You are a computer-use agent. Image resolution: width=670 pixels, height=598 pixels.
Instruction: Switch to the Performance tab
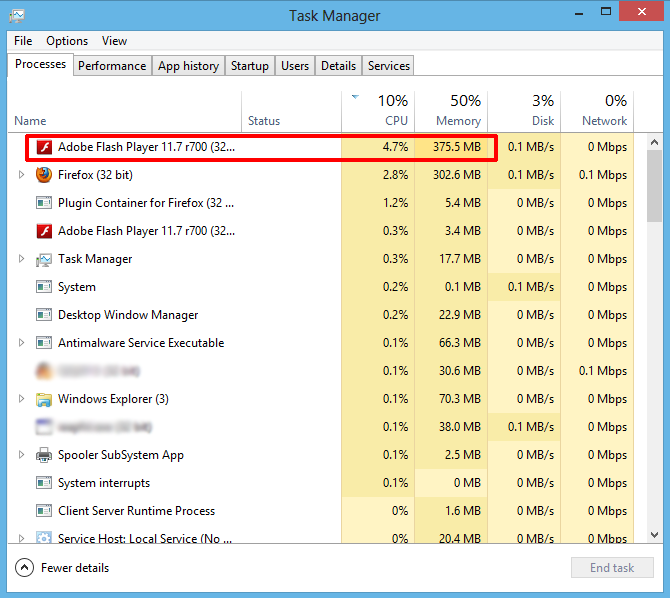(112, 66)
